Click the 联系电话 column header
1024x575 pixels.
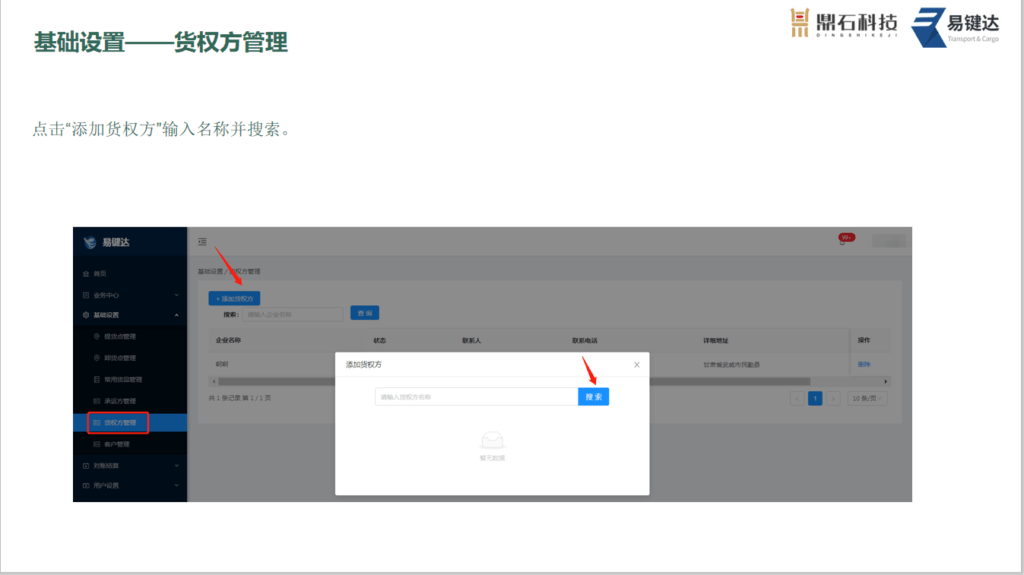pos(584,340)
